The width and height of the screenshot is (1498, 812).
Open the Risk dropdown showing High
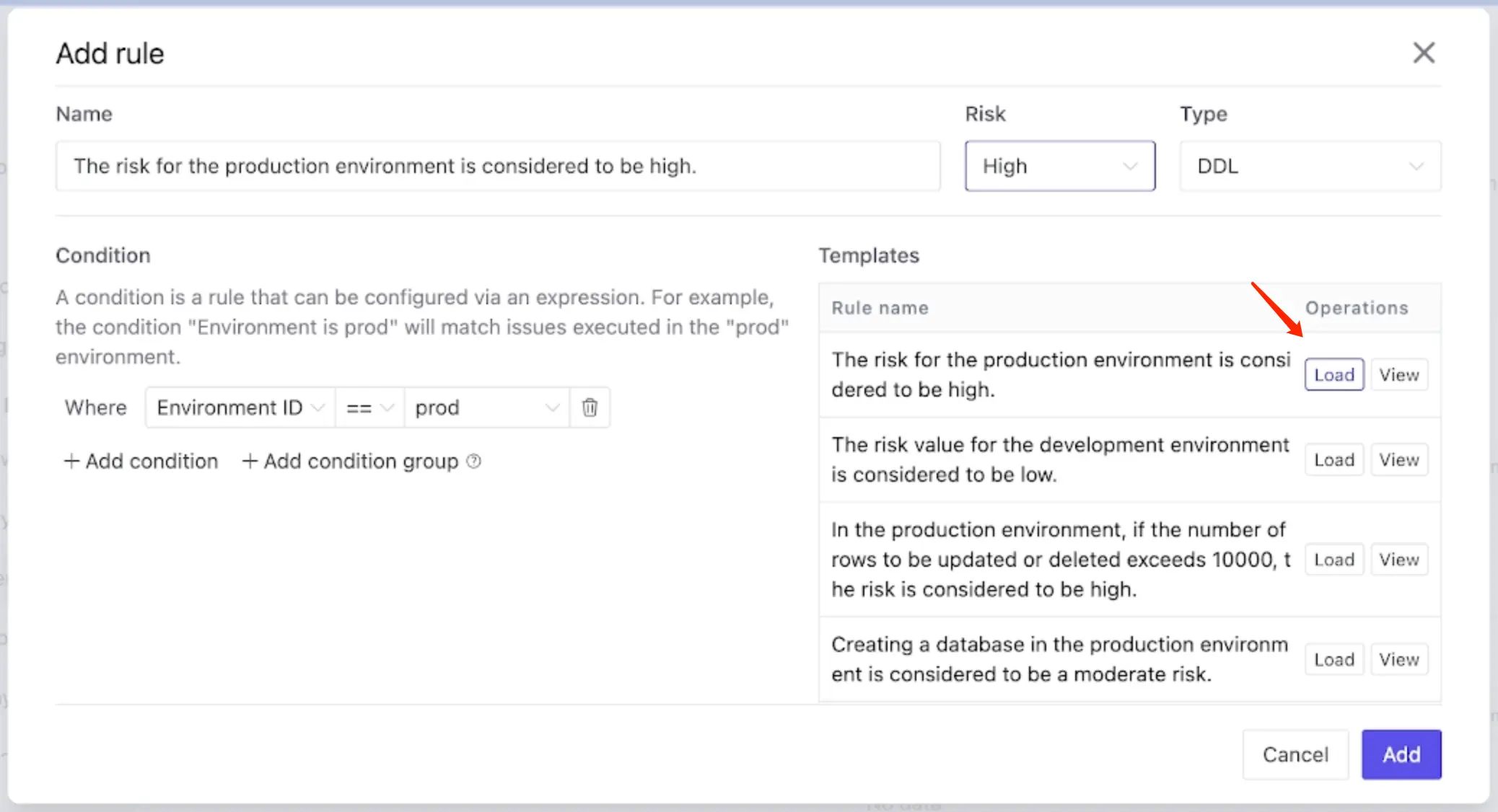[x=1059, y=166]
